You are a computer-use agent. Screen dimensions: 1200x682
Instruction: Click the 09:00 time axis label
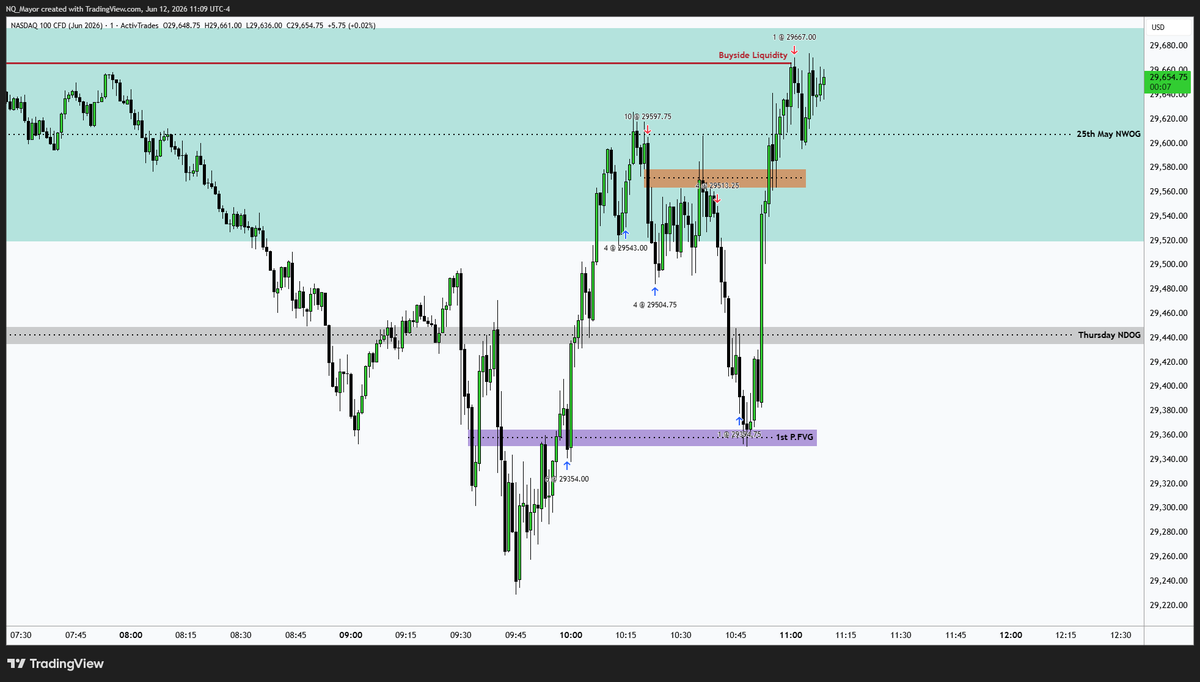pos(350,635)
